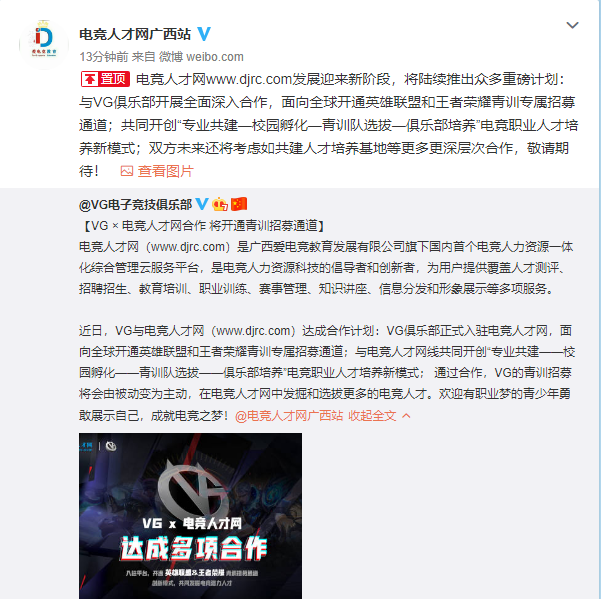Image resolution: width=601 pixels, height=599 pixels.
Task: Click the 【VG × 电竞人才网合作】 repost headline text
Action: tap(203, 226)
